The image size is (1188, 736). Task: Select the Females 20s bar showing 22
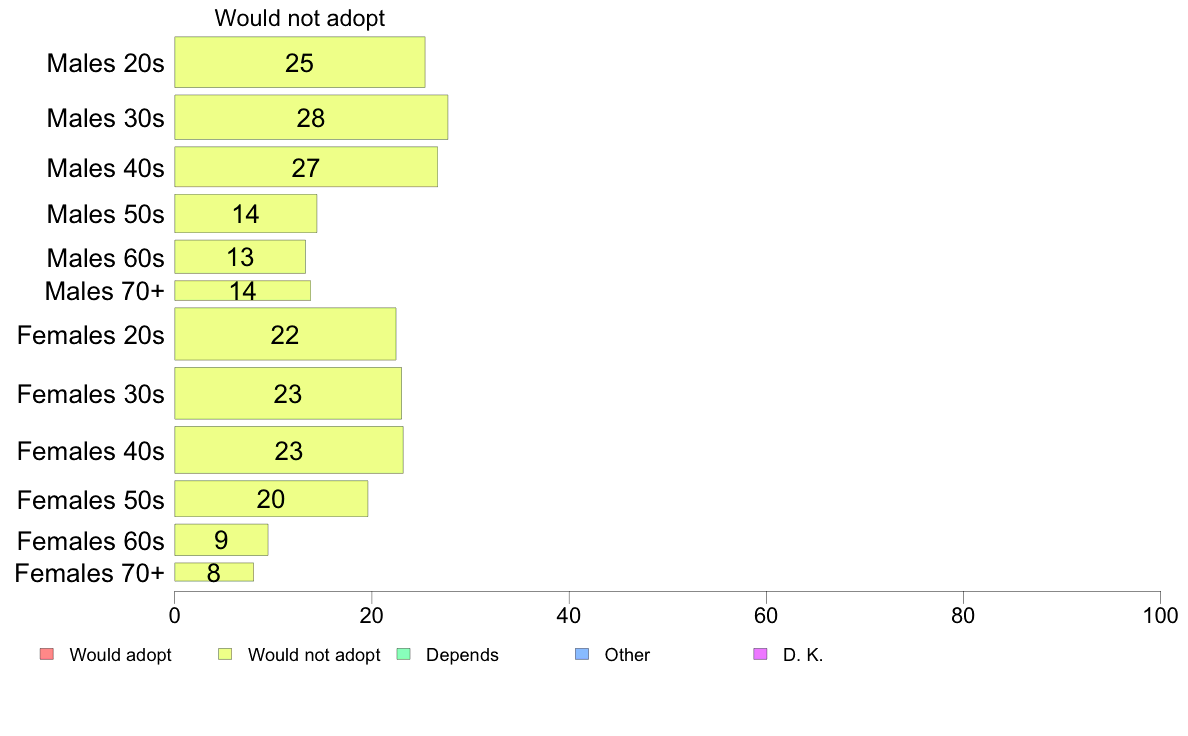pyautogui.click(x=286, y=334)
